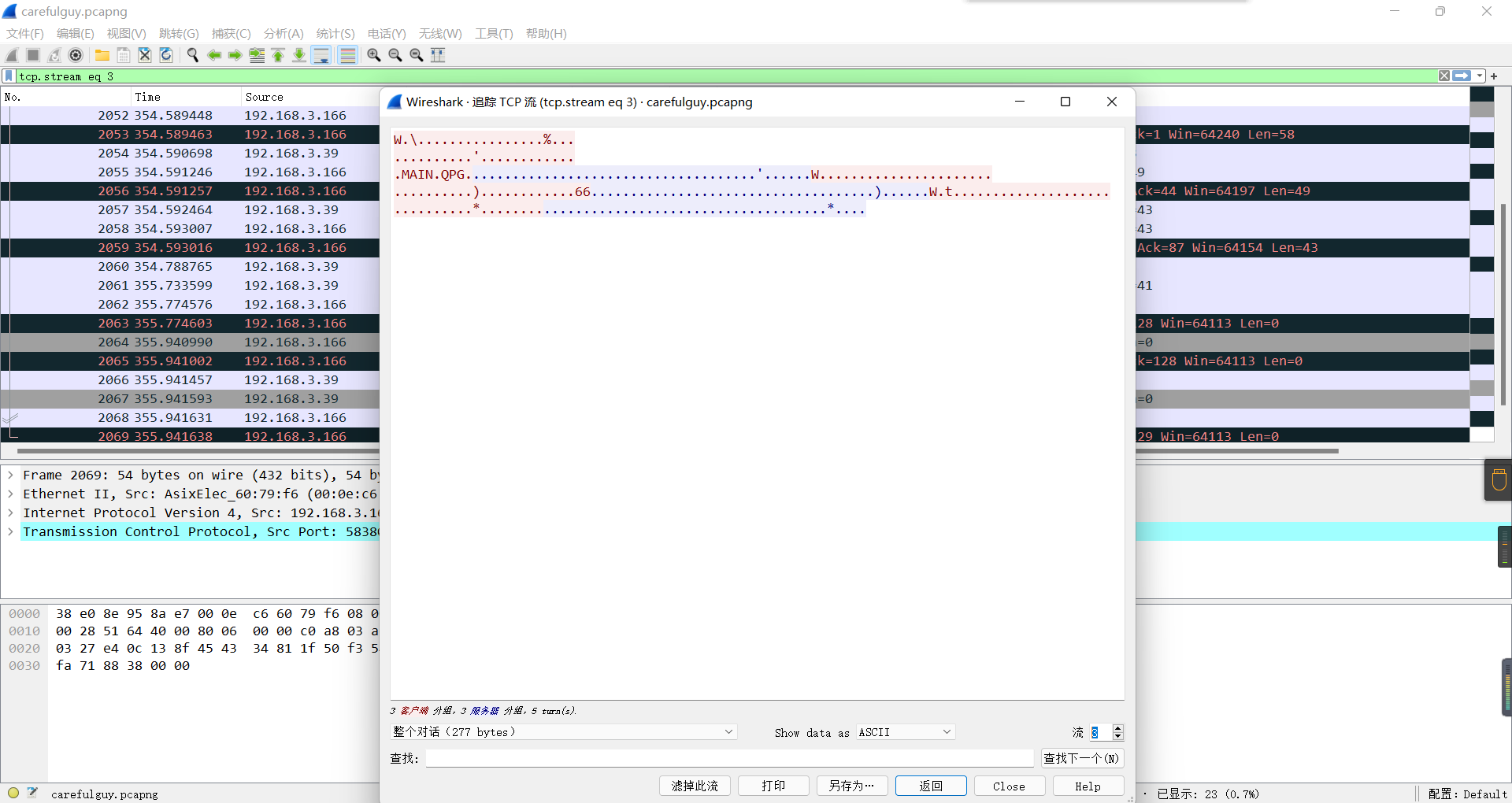Viewport: 1512px width, 803px height.
Task: Click the reload capture file icon
Action: point(166,55)
